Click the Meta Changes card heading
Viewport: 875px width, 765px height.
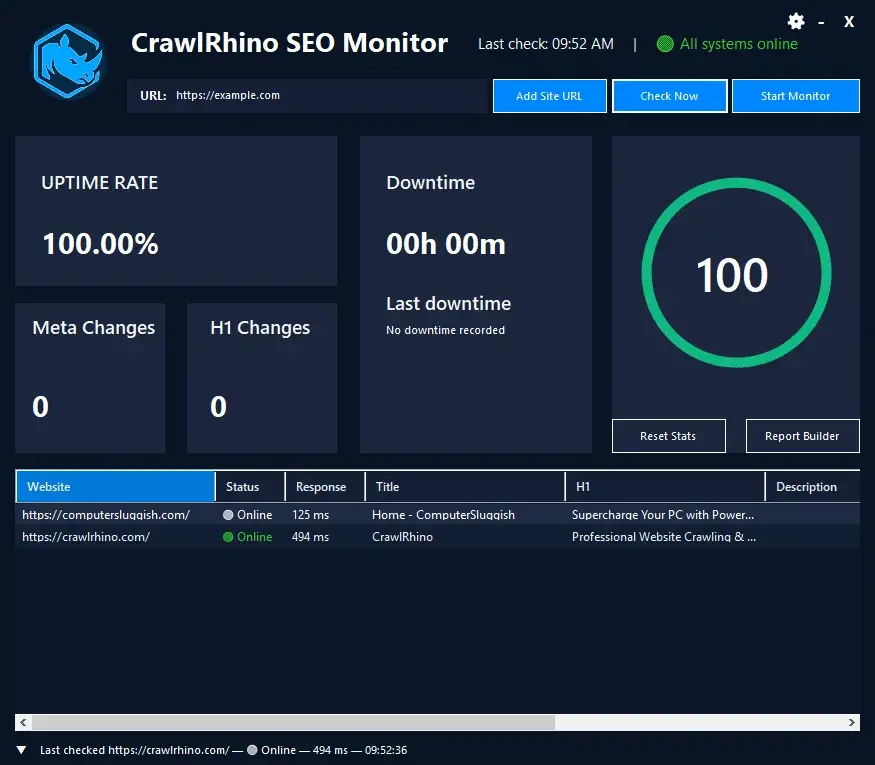click(x=94, y=328)
